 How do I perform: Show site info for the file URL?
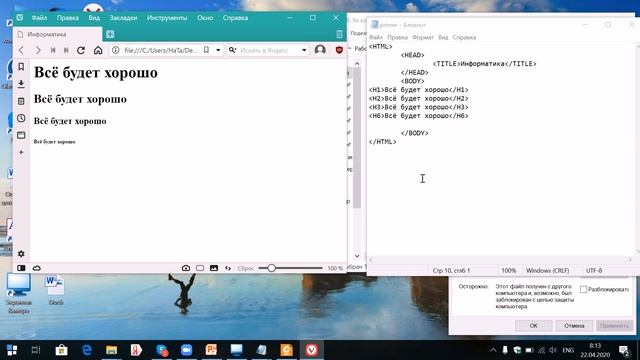[116, 50]
